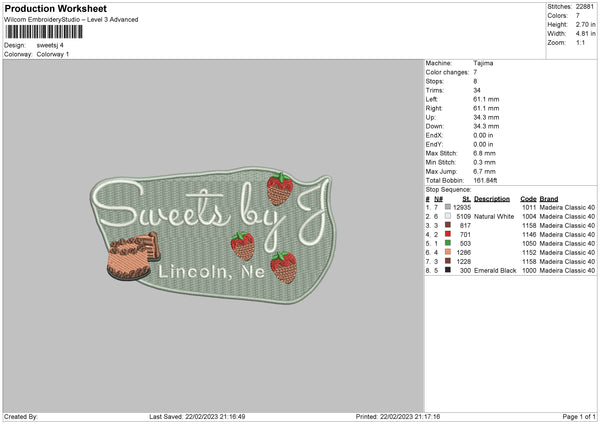
Task: Click thread code '1050'
Action: coord(529,243)
